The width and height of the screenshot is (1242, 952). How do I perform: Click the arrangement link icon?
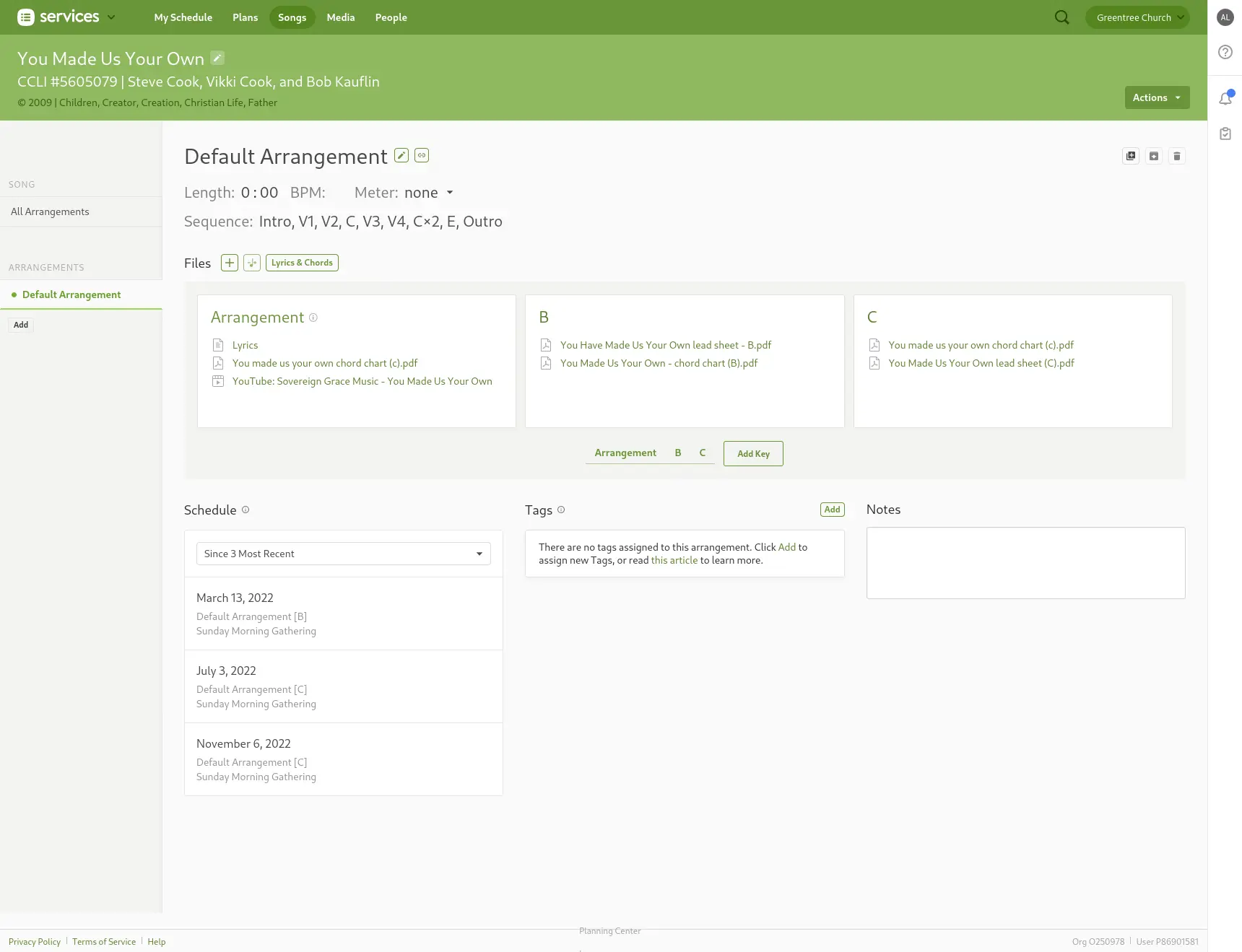pyautogui.click(x=422, y=155)
